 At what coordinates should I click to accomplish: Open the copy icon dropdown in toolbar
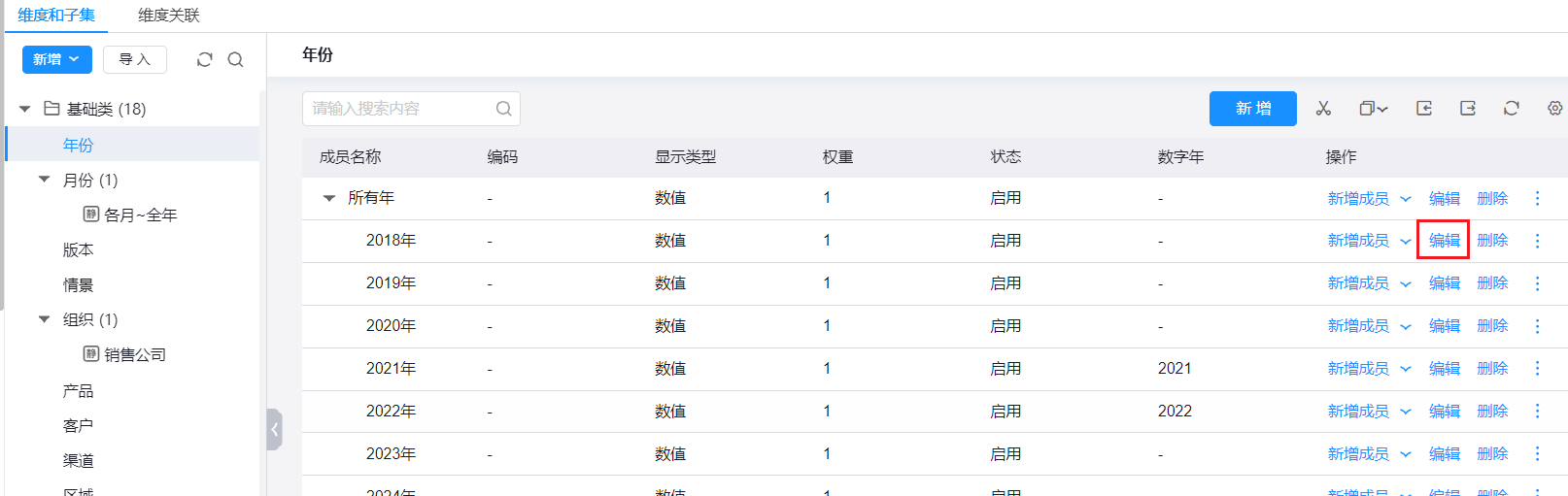click(x=1373, y=109)
